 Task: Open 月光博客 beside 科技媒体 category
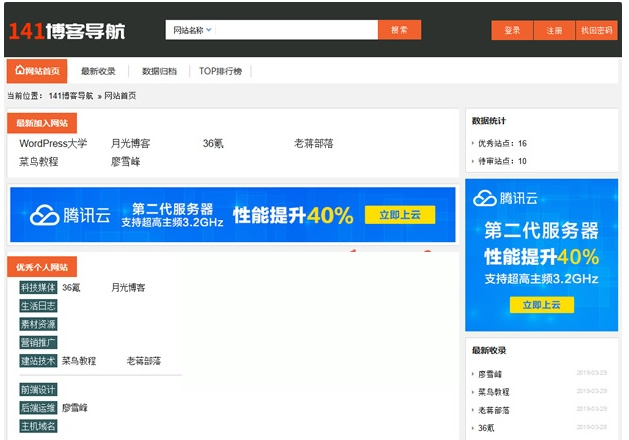coord(128,288)
